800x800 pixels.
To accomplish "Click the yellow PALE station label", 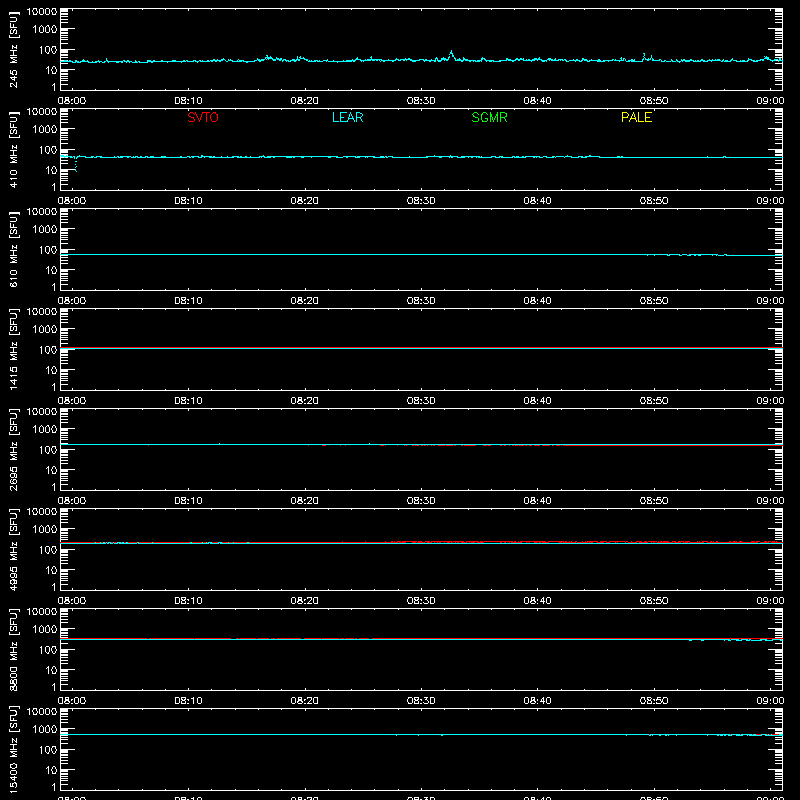I will (x=636, y=117).
